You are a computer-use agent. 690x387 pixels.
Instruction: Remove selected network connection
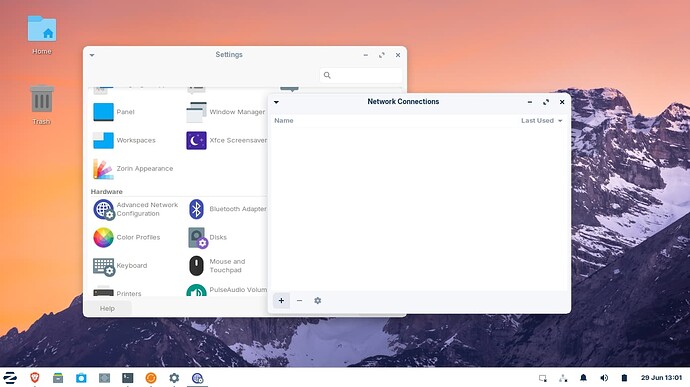[299, 301]
